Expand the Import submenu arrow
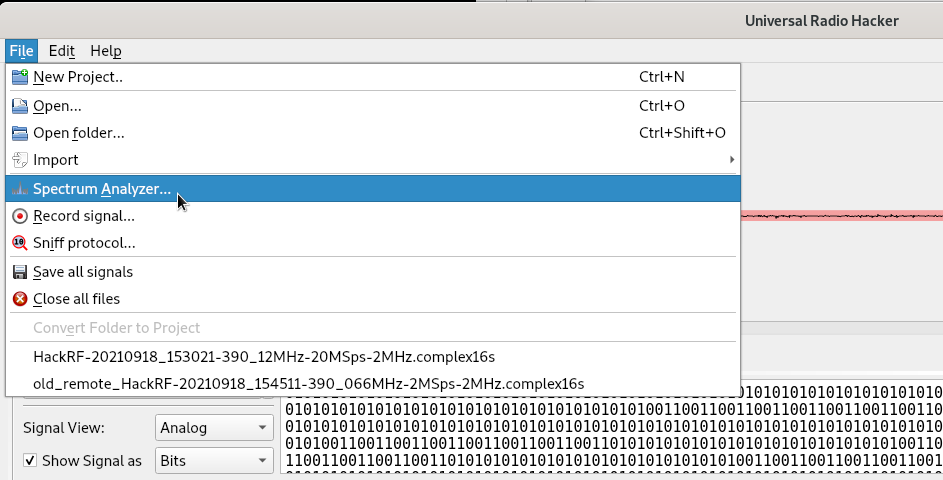The width and height of the screenshot is (943, 480). click(x=732, y=160)
